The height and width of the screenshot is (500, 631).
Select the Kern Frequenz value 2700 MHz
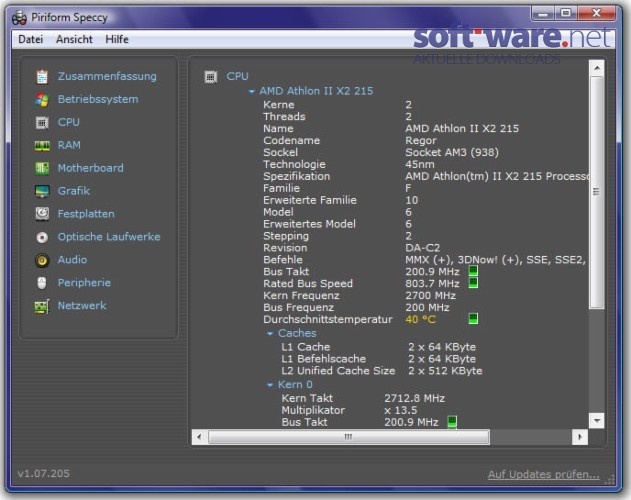coord(431,295)
